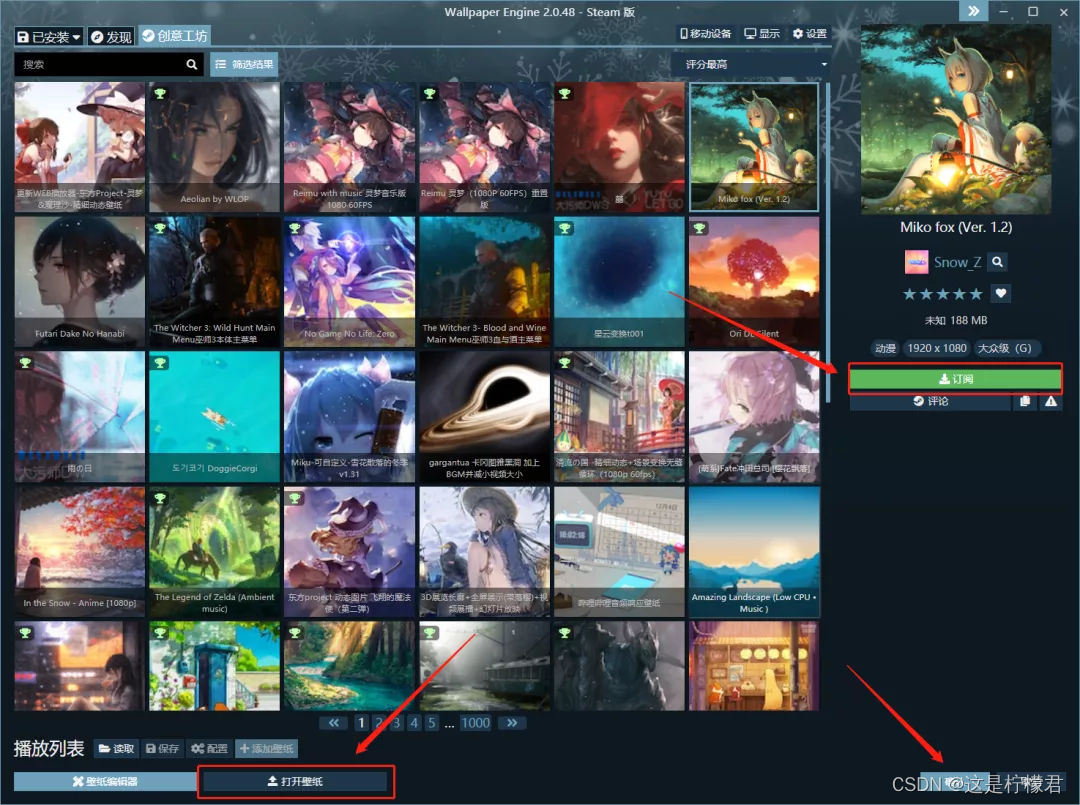Add wallpaper to playlist (添加壁纸)
The width and height of the screenshot is (1080, 805).
click(x=267, y=749)
